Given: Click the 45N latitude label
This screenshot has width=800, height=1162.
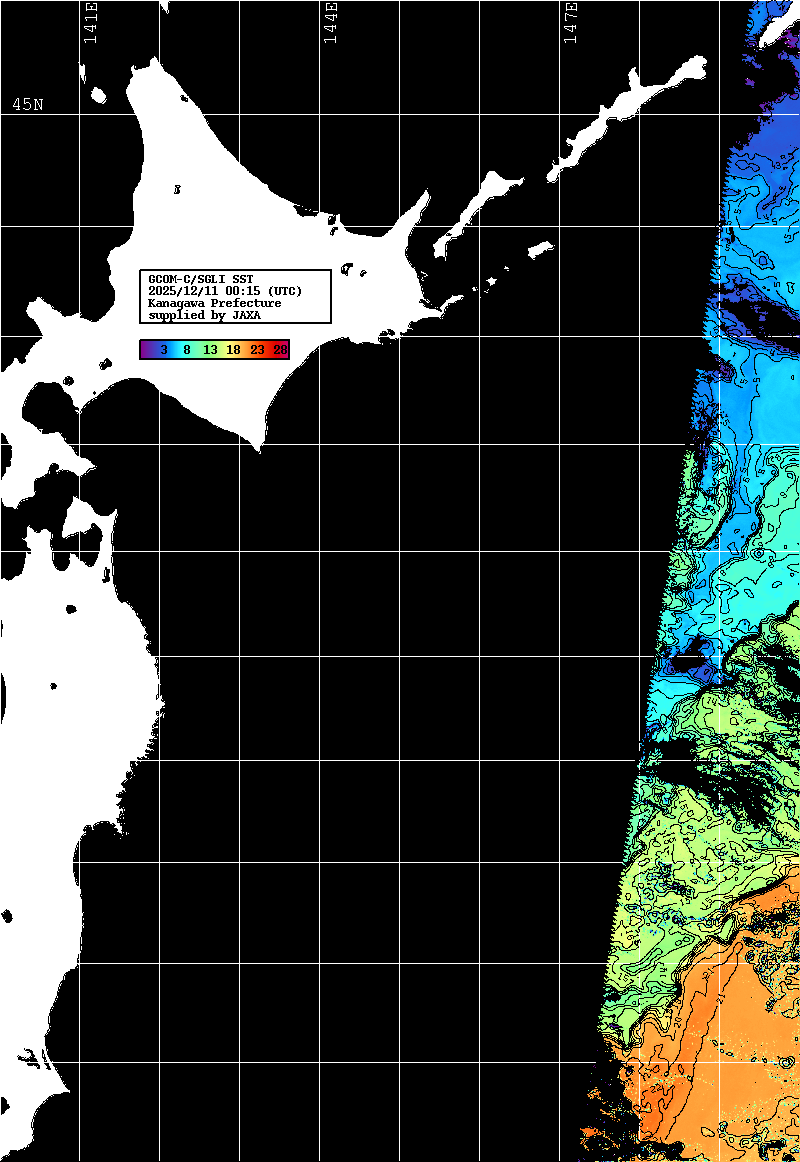Looking at the screenshot, I should point(27,105).
